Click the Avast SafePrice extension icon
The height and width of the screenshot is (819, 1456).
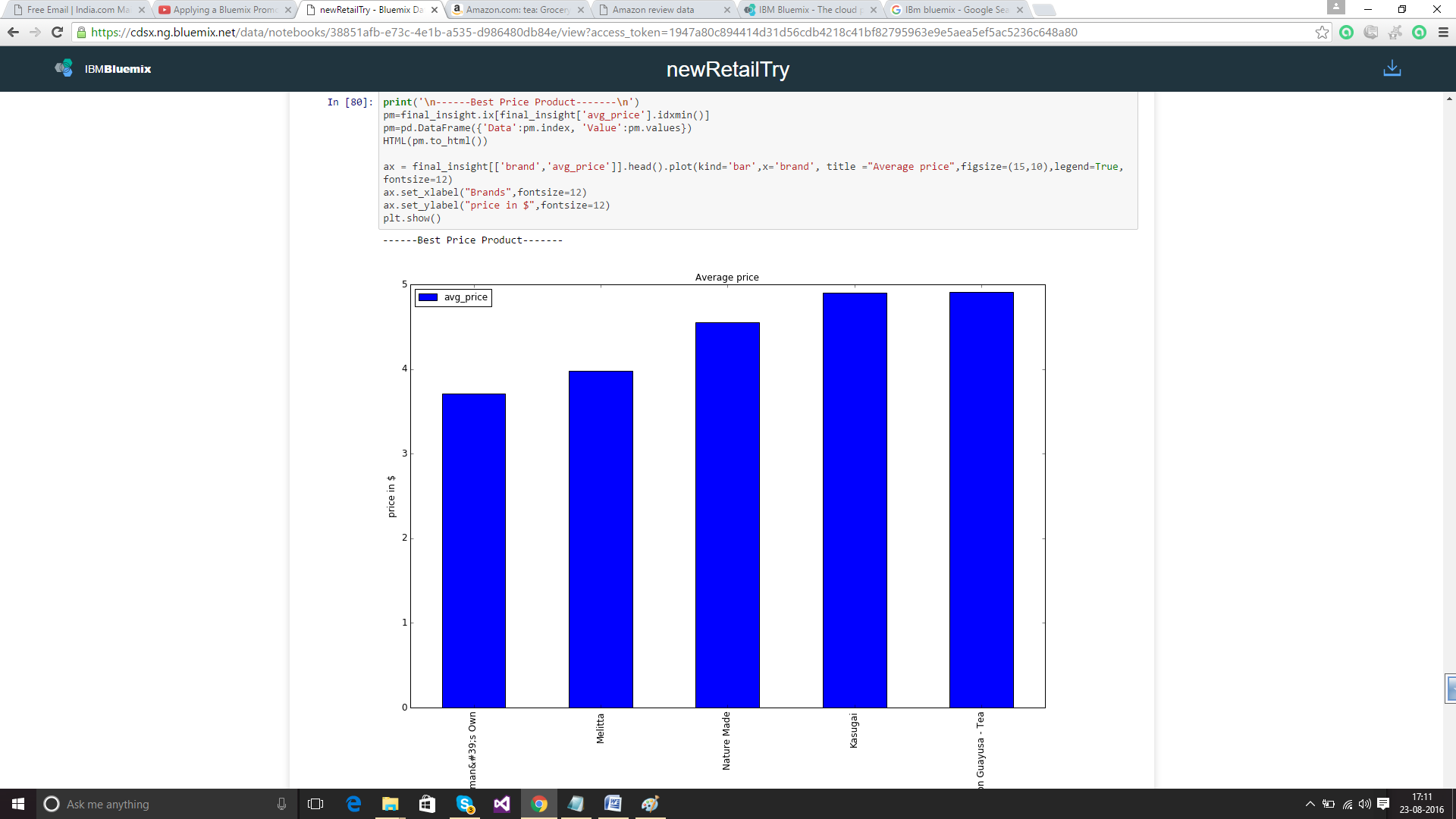[x=1395, y=32]
